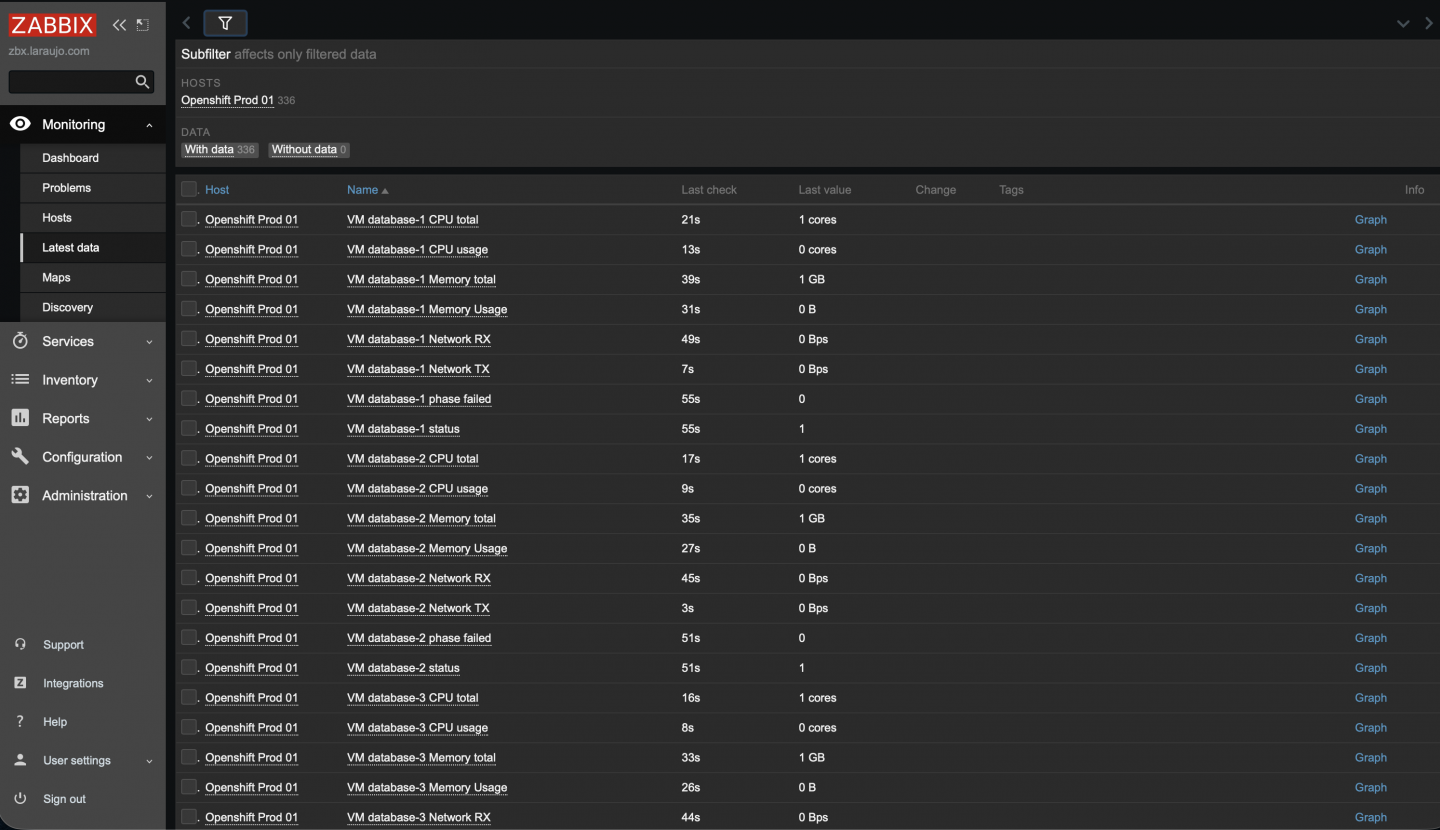Viewport: 1440px width, 830px height.
Task: Click the Administration gear icon
Action: 20,495
